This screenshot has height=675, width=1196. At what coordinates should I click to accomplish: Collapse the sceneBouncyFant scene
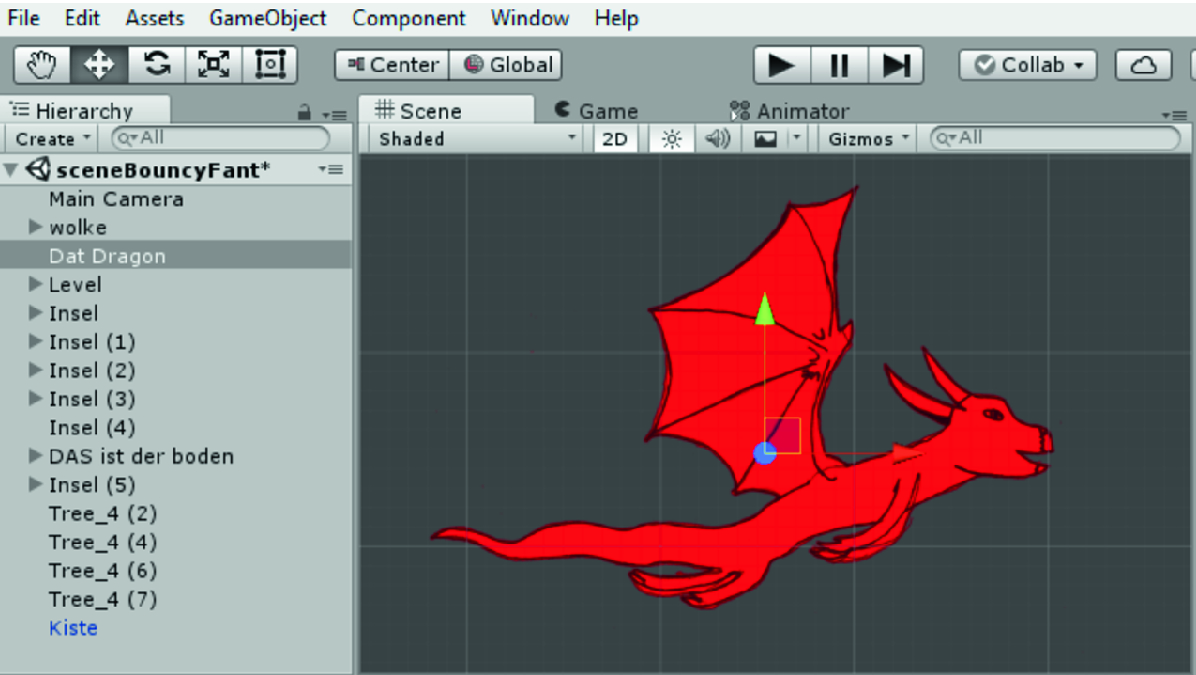click(11, 169)
